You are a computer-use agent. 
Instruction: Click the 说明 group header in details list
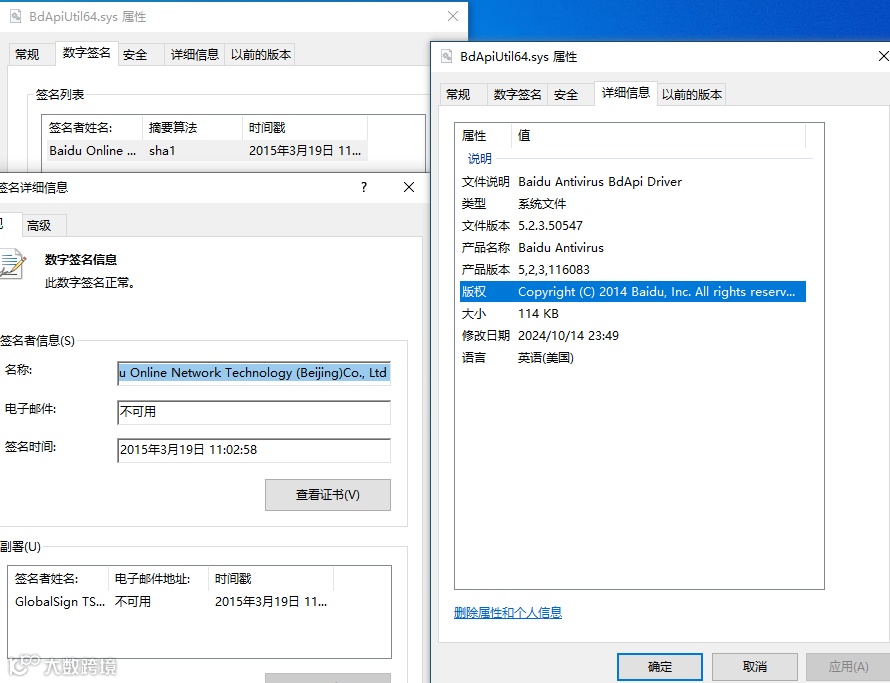(480, 158)
